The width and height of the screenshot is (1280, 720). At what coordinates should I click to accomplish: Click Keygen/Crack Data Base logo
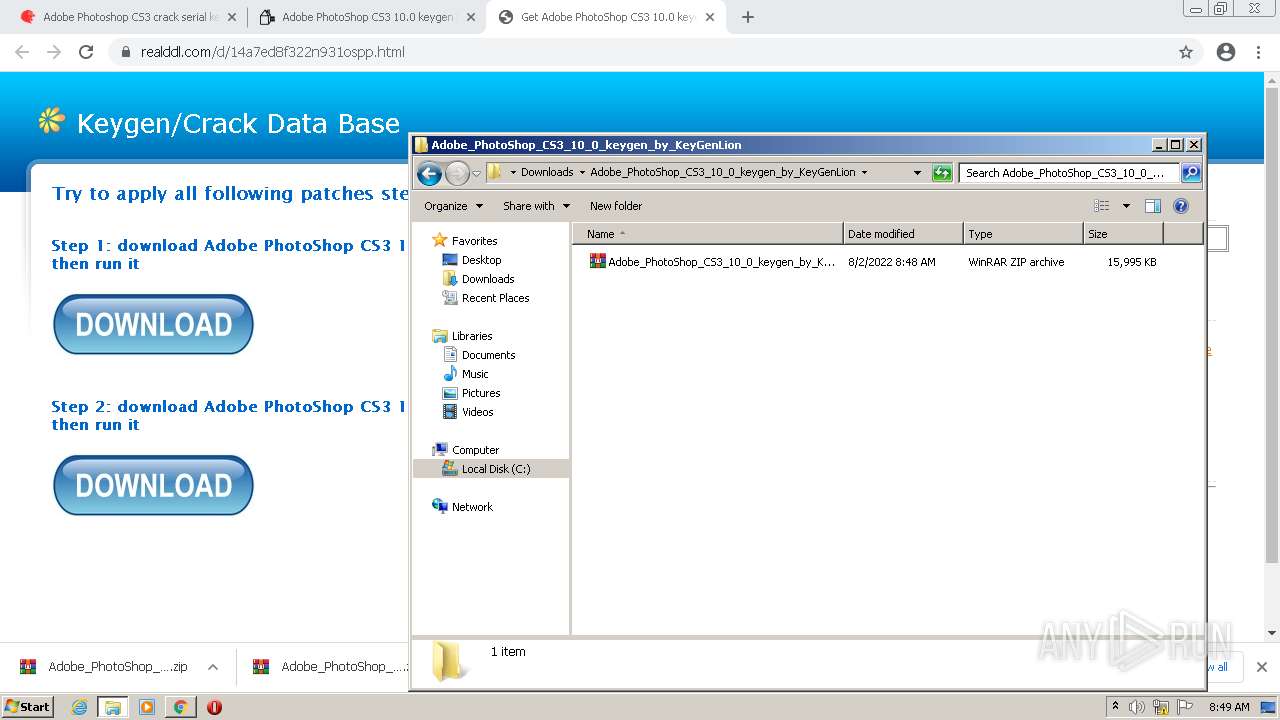tap(219, 123)
